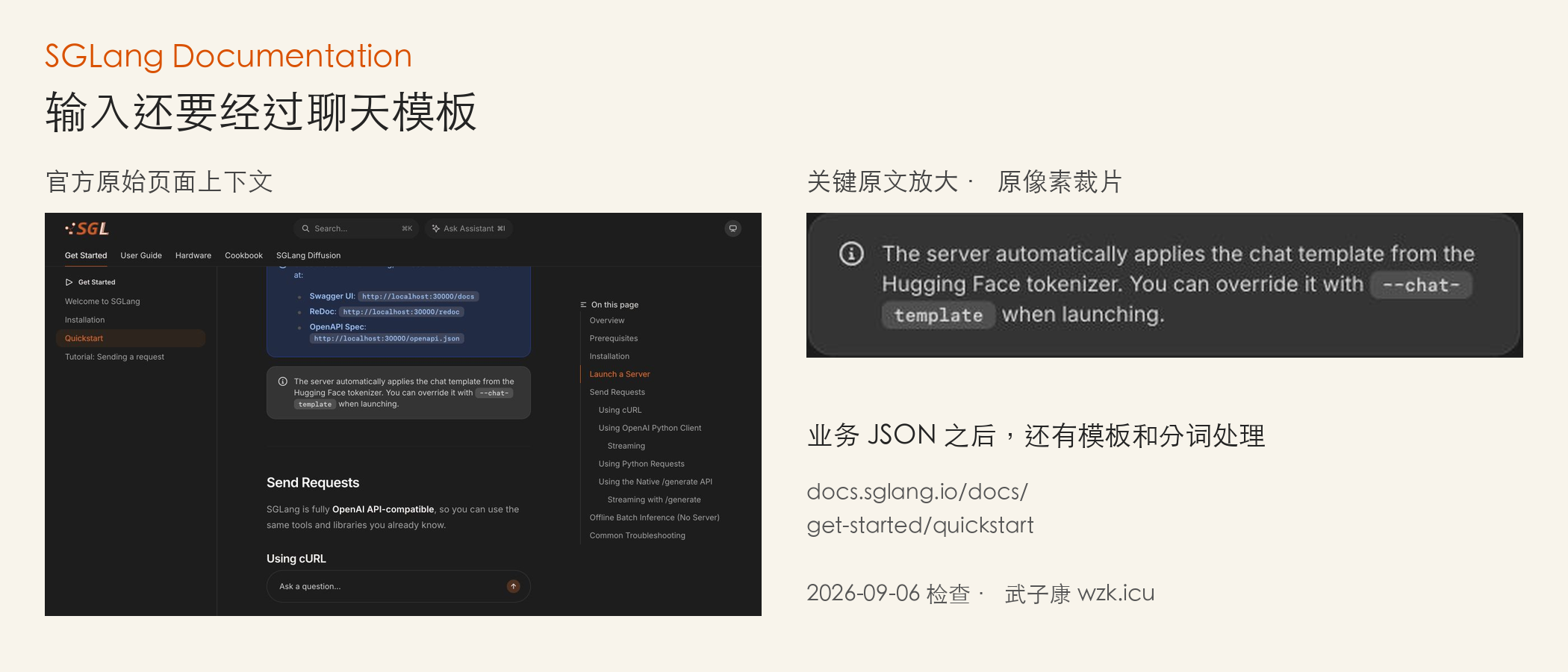Jump to Streaming under OpenAI Python Client
The image size is (1568, 672).
[626, 446]
